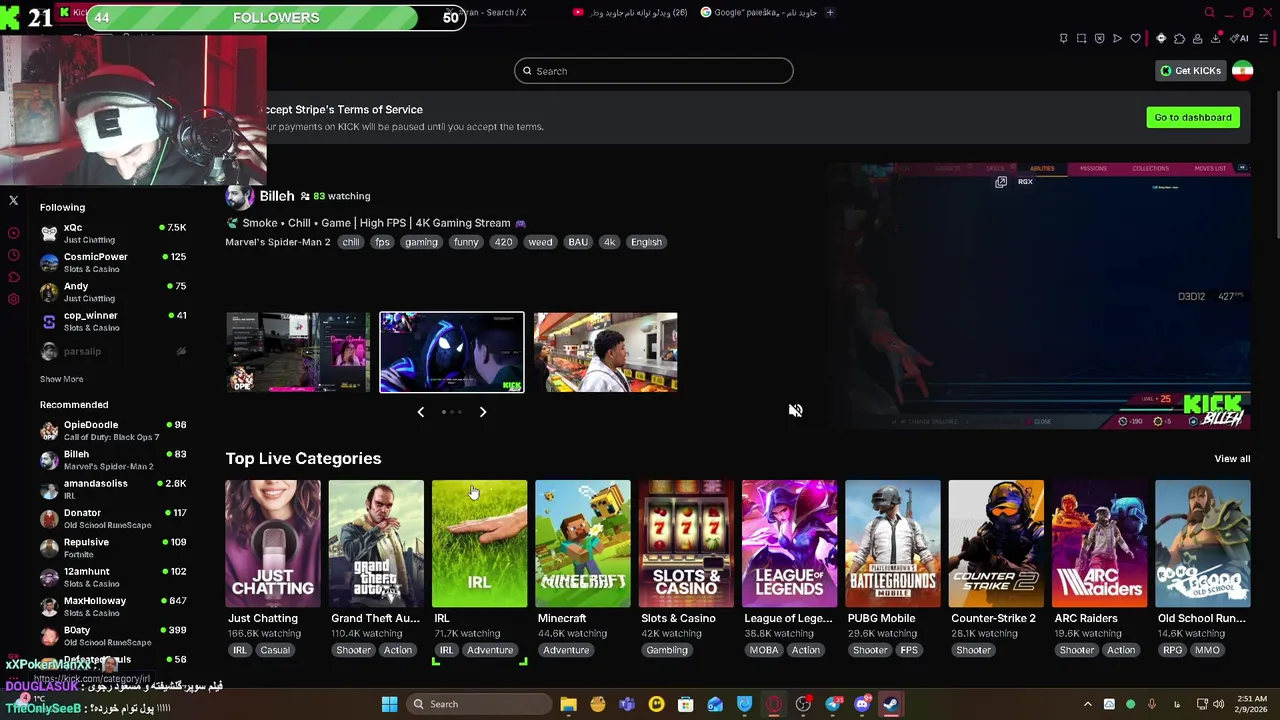1280x720 pixels.
Task: Click the send/play arrow toolbar icon
Action: click(1117, 38)
